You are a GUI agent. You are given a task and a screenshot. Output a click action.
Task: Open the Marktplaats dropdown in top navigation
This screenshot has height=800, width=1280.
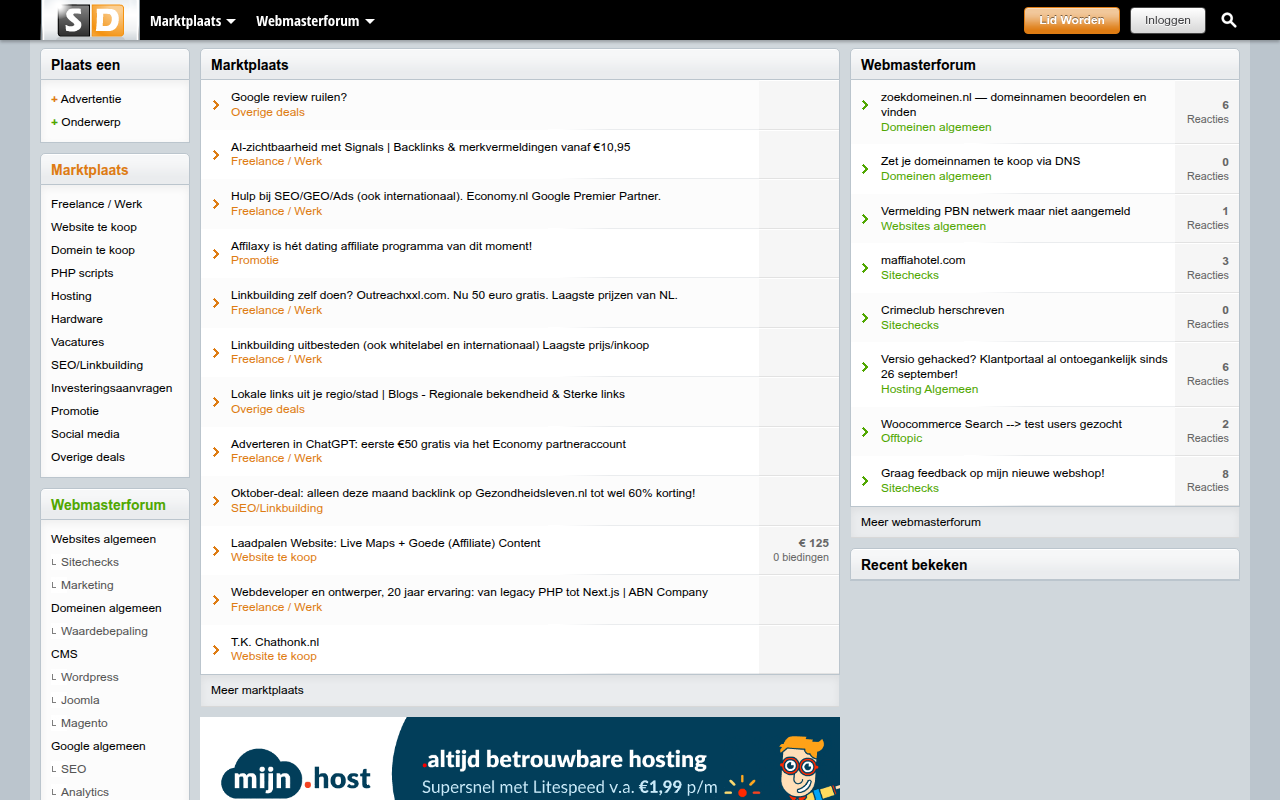pyautogui.click(x=193, y=21)
